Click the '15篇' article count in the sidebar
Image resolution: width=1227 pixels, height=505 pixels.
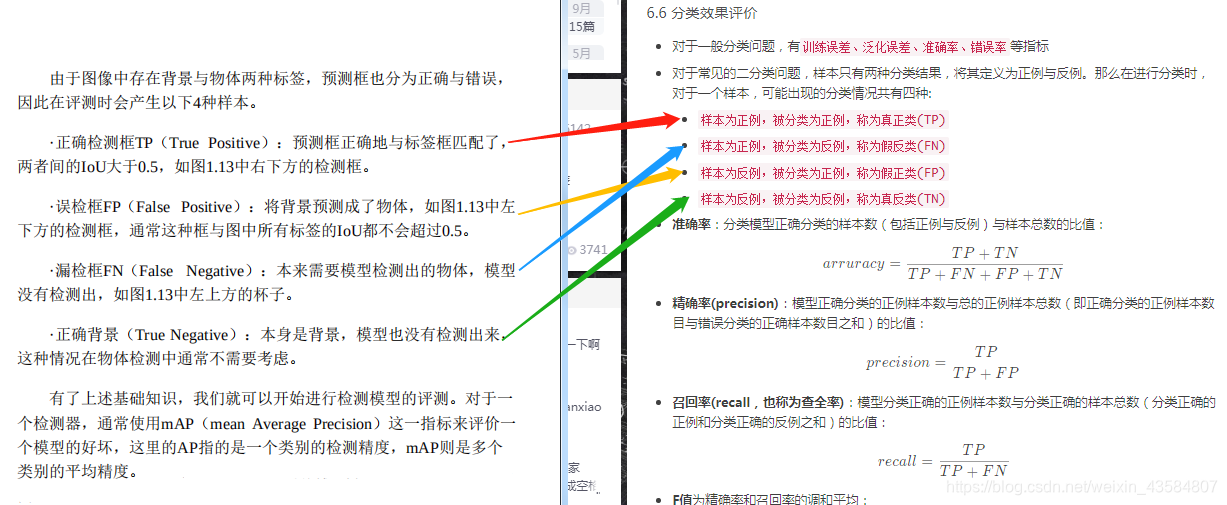(583, 26)
